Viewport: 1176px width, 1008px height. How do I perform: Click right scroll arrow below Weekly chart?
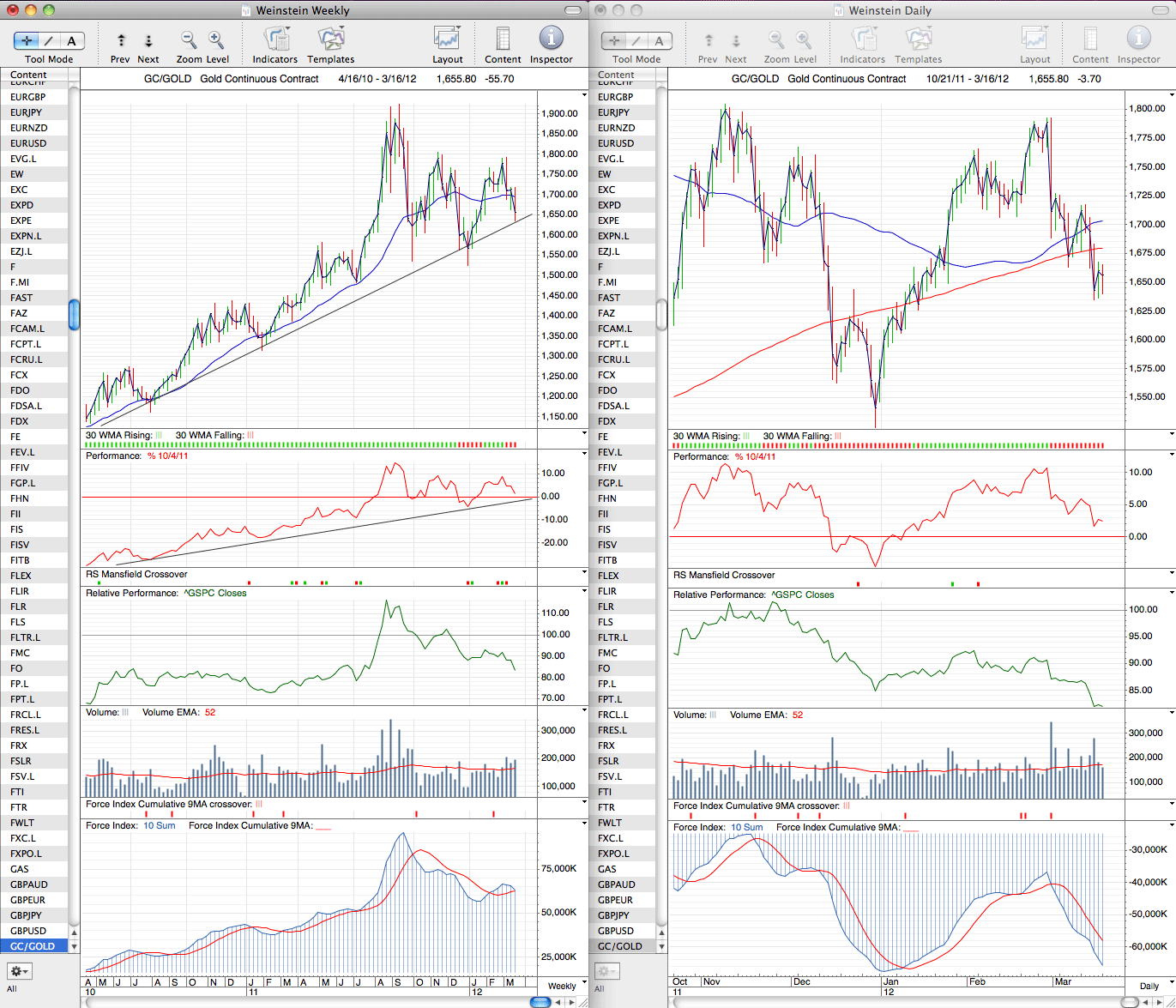coord(570,1002)
